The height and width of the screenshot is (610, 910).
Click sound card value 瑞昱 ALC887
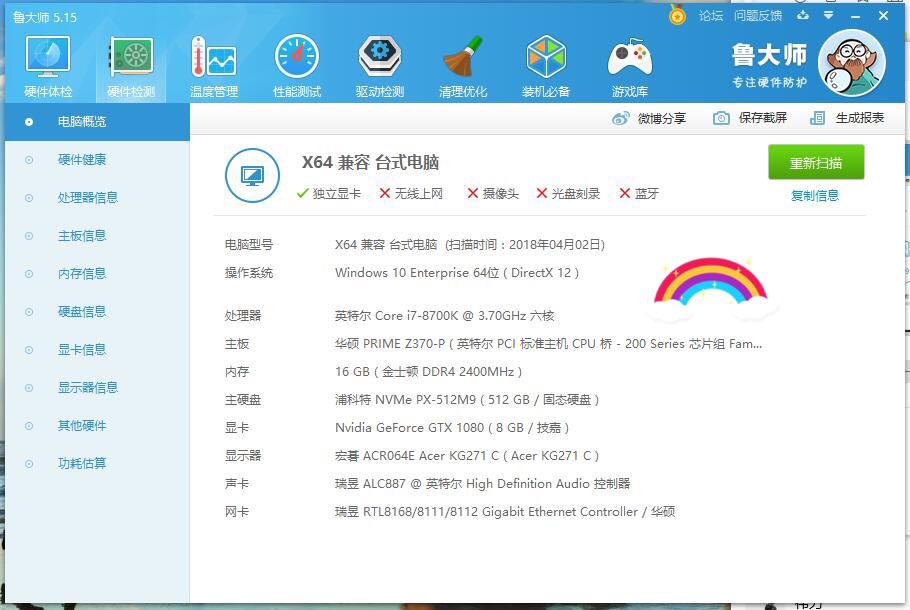pos(482,483)
